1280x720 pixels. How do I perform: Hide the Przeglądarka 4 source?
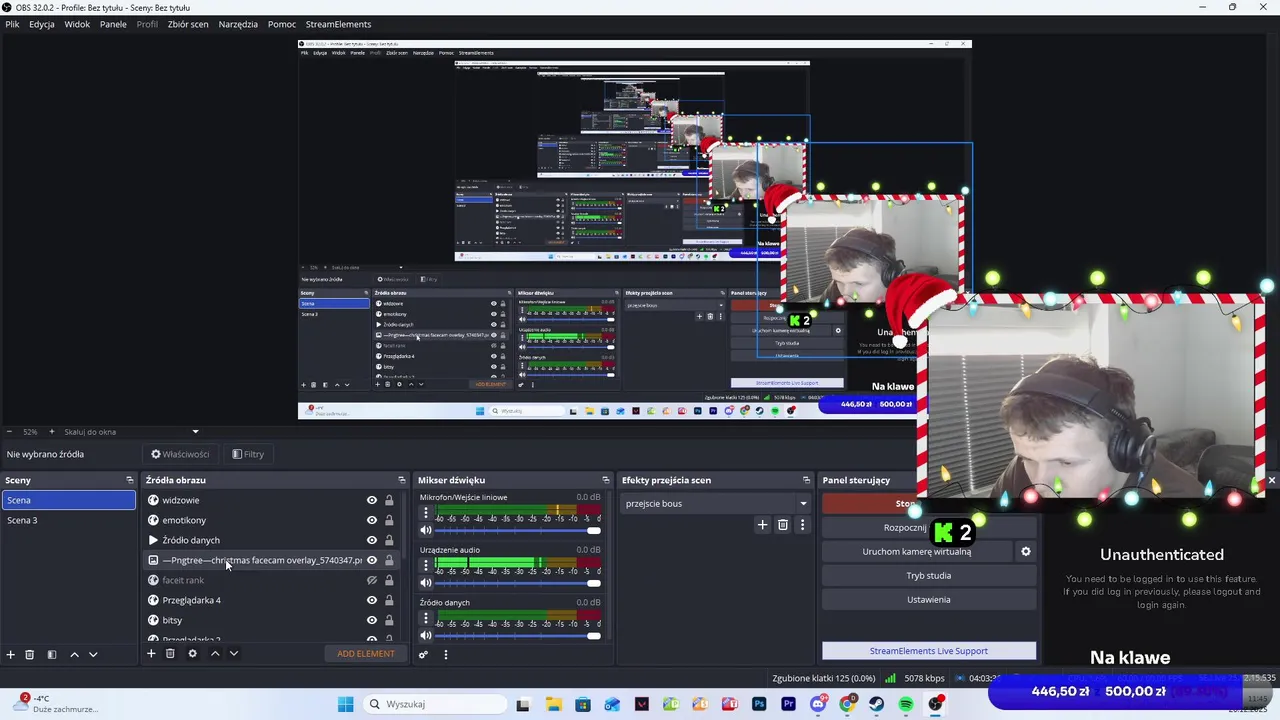[x=372, y=600]
